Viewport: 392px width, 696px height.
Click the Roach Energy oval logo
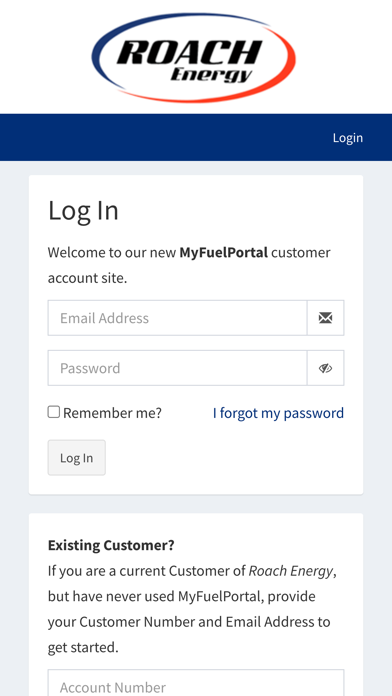click(x=194, y=58)
